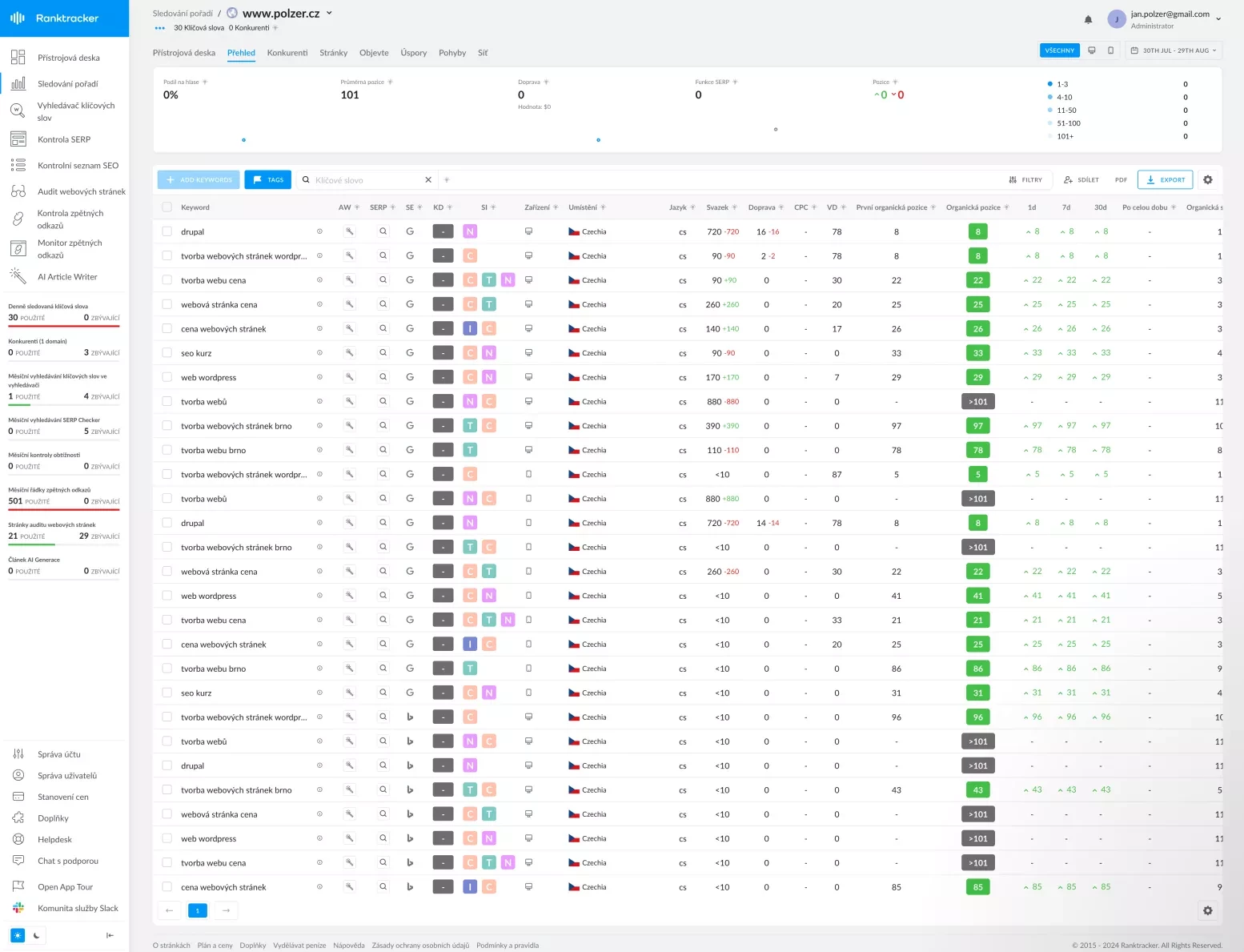Expand user account menu chevron

1218,19
